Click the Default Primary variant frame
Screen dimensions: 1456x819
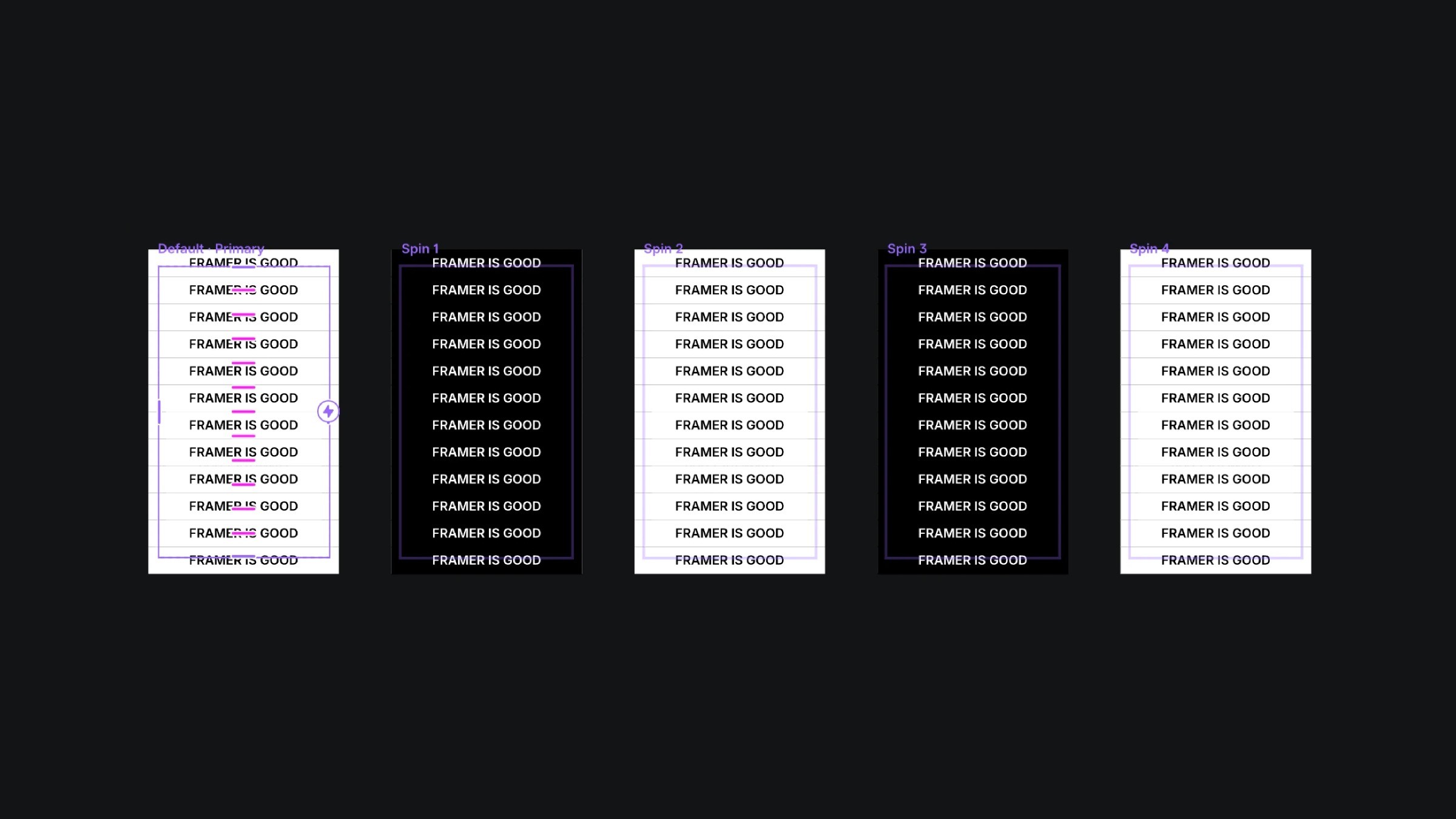(244, 412)
